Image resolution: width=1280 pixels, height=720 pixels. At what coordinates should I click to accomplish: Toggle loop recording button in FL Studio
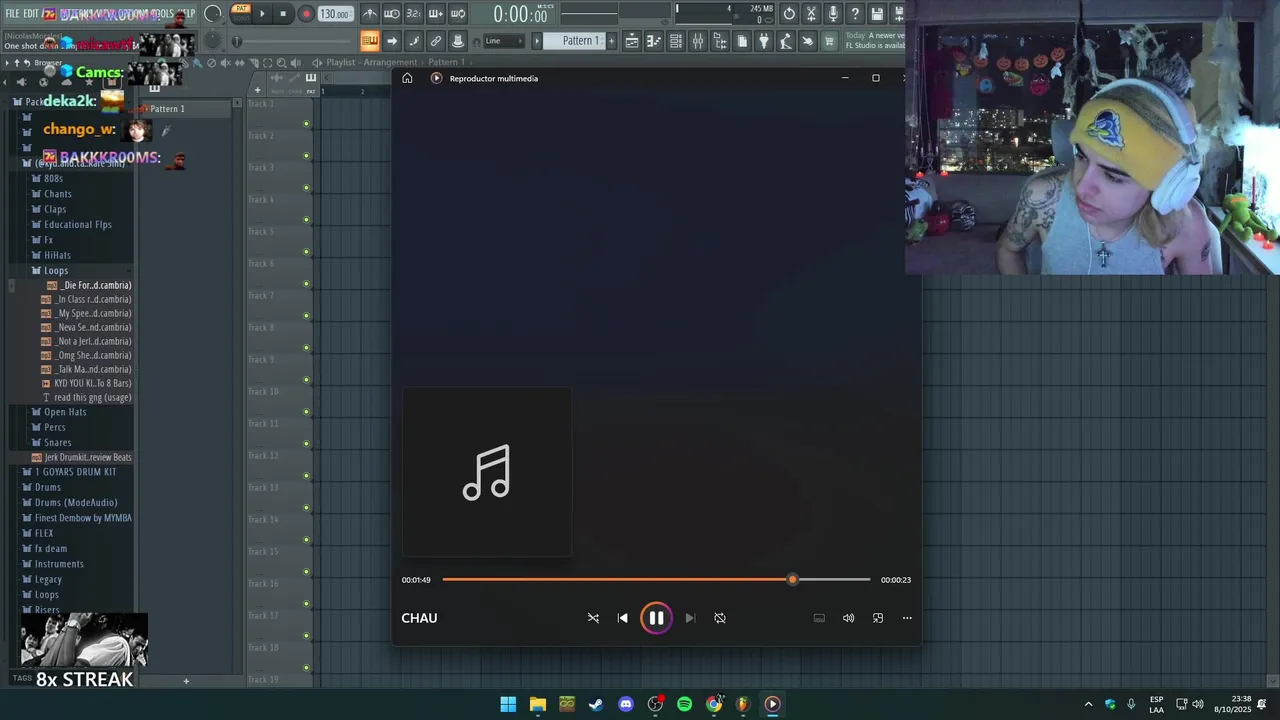(x=458, y=14)
